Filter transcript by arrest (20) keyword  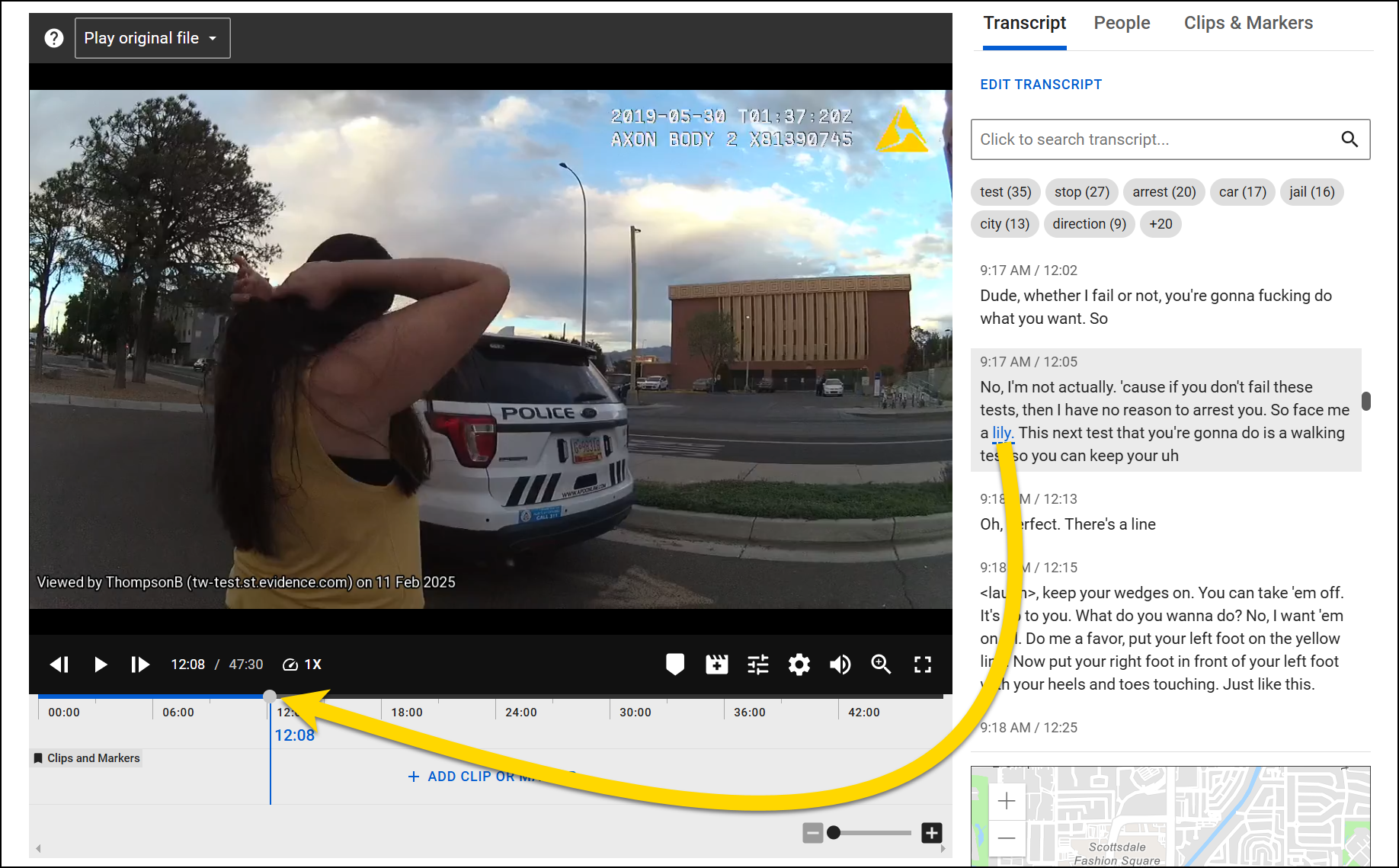[1164, 192]
